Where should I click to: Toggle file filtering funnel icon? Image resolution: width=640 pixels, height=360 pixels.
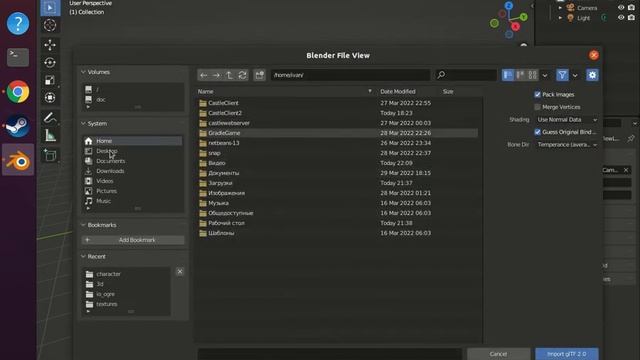pyautogui.click(x=562, y=75)
